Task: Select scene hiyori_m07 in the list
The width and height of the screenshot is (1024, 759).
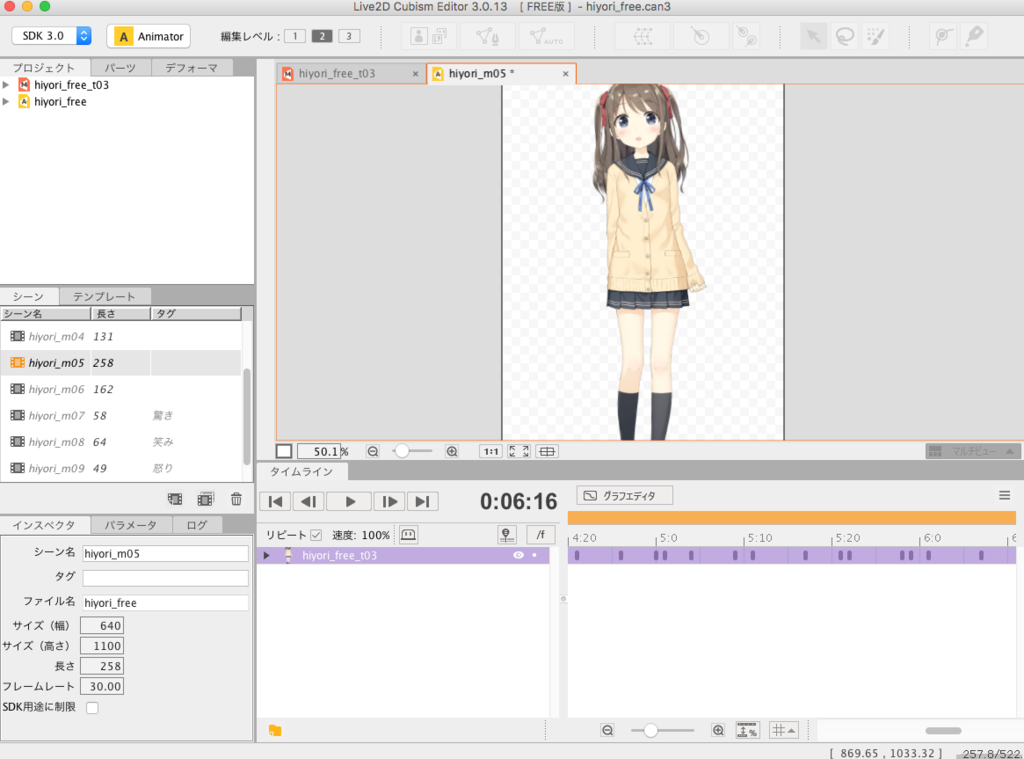Action: point(121,415)
